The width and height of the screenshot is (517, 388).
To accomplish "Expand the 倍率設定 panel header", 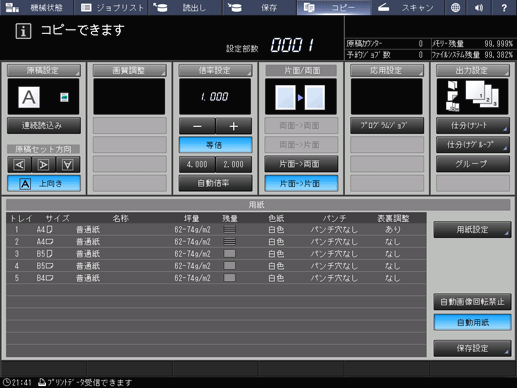I will click(x=215, y=70).
